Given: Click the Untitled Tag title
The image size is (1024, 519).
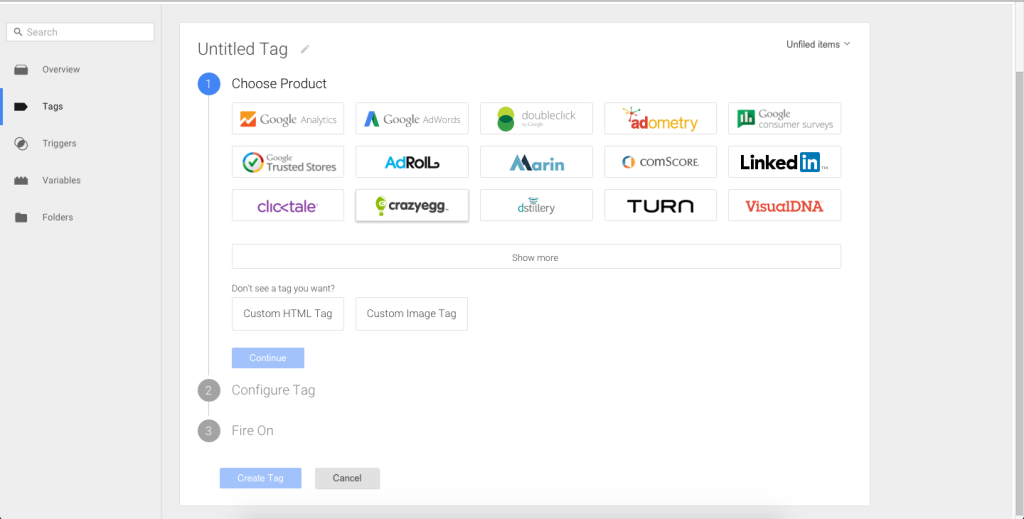Looking at the screenshot, I should [242, 50].
